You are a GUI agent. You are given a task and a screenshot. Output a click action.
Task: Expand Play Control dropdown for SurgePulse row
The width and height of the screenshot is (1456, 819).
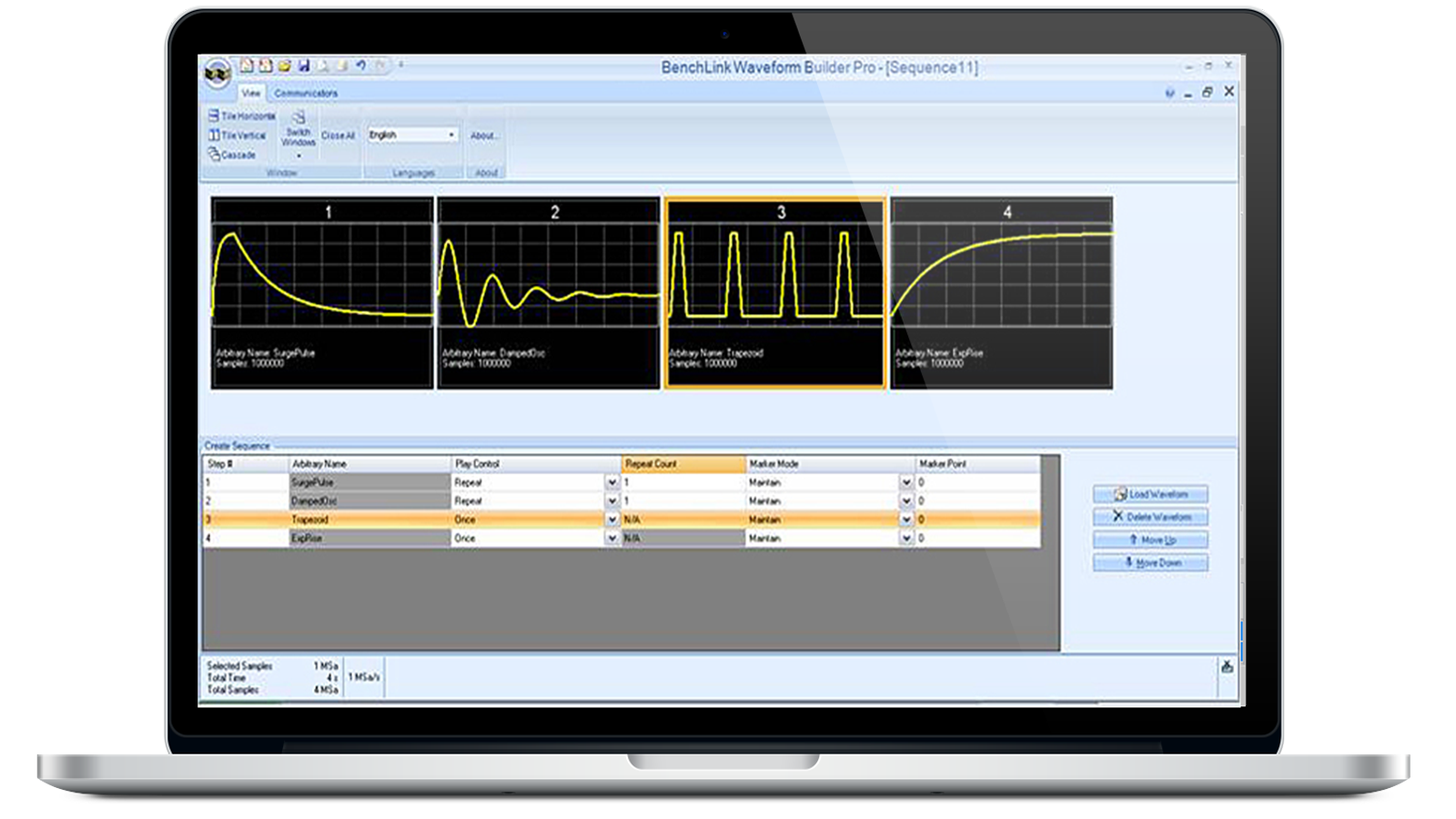612,482
